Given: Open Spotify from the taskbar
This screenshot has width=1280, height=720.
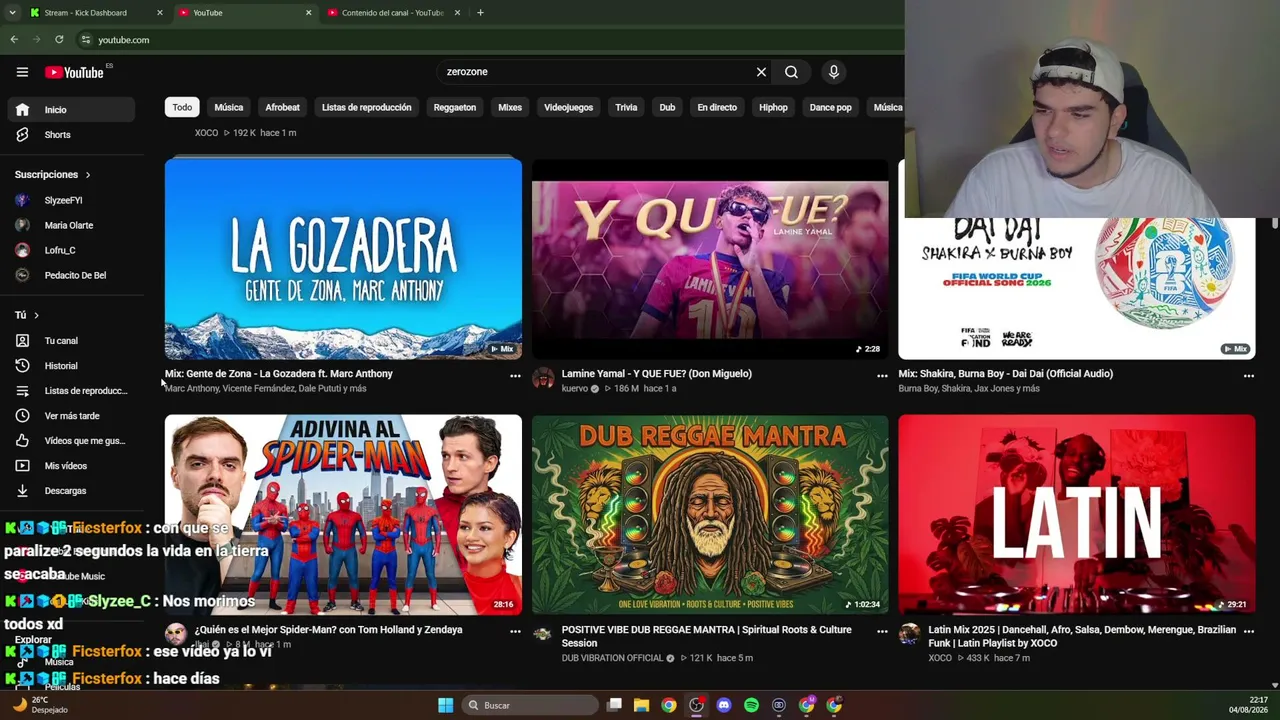Looking at the screenshot, I should 751,705.
